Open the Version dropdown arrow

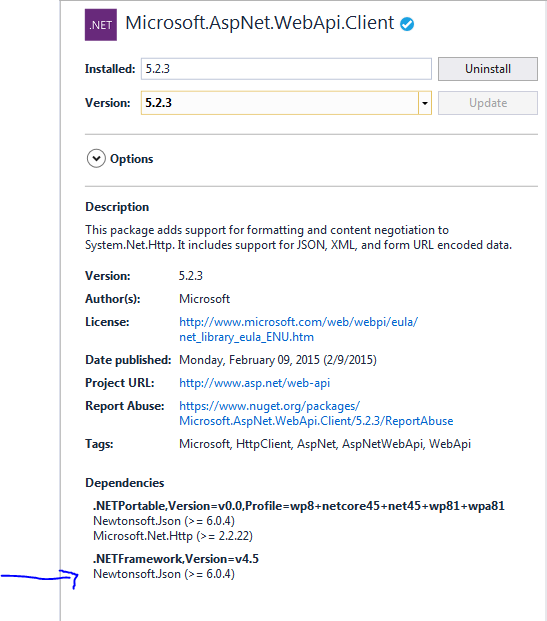pos(425,103)
